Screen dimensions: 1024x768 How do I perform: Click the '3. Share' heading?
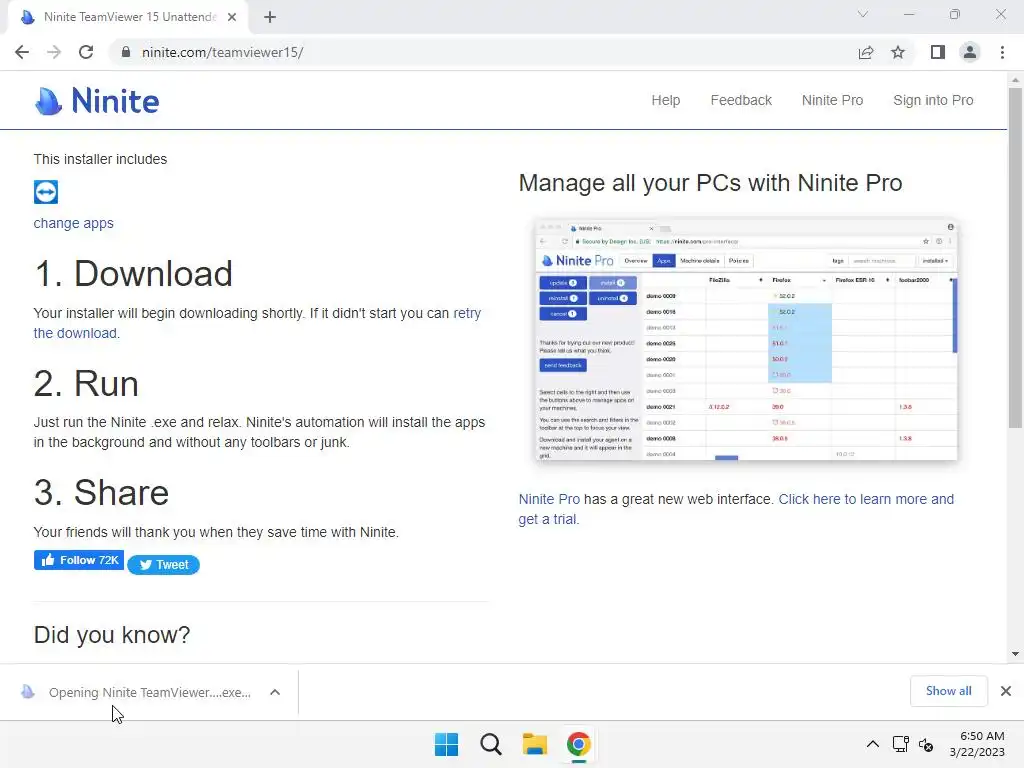tap(101, 492)
